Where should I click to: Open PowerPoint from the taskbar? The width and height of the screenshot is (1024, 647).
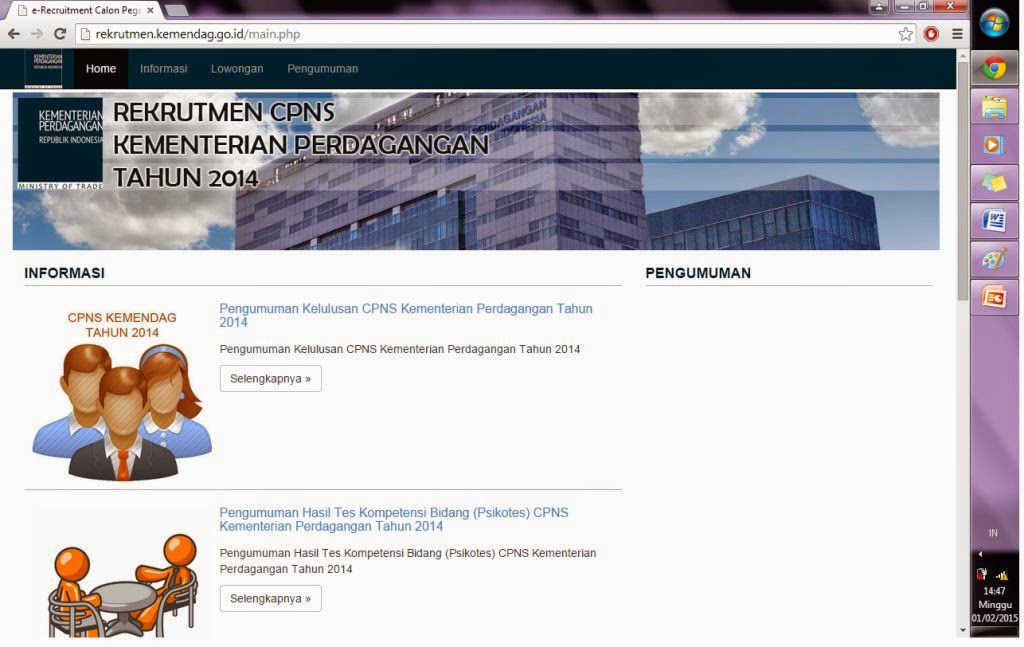tap(994, 298)
